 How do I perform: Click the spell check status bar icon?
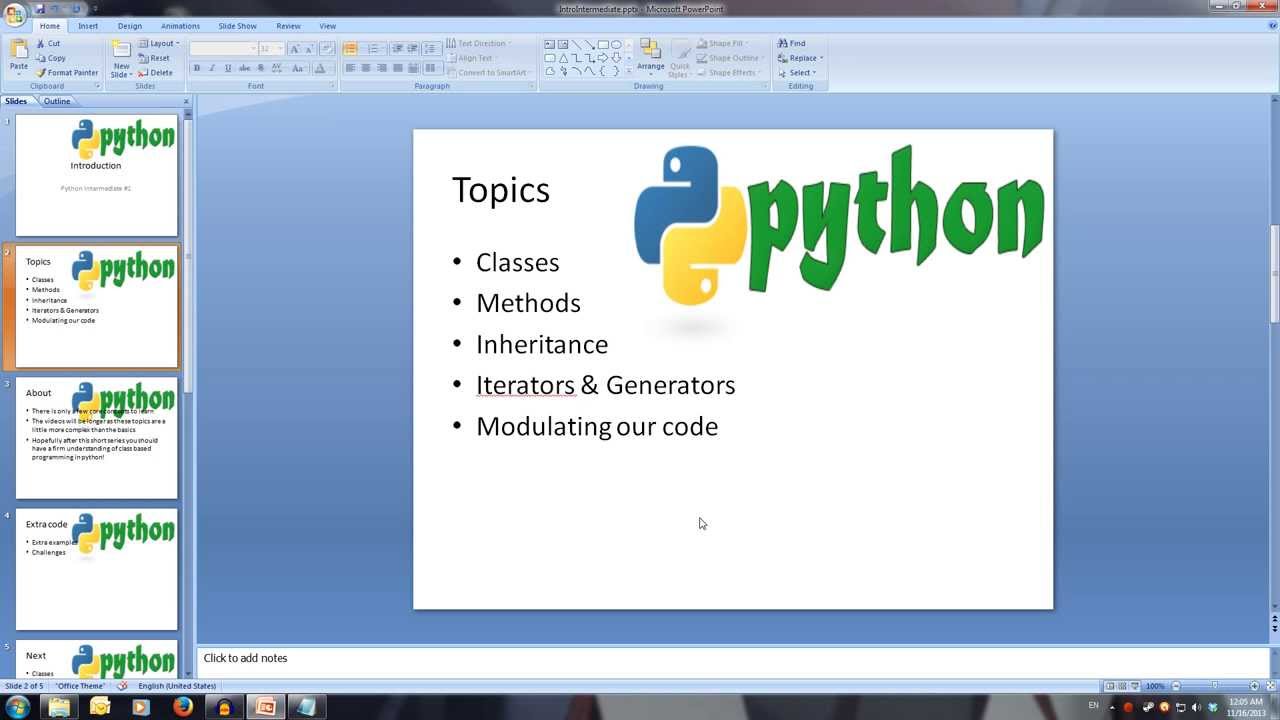click(122, 686)
